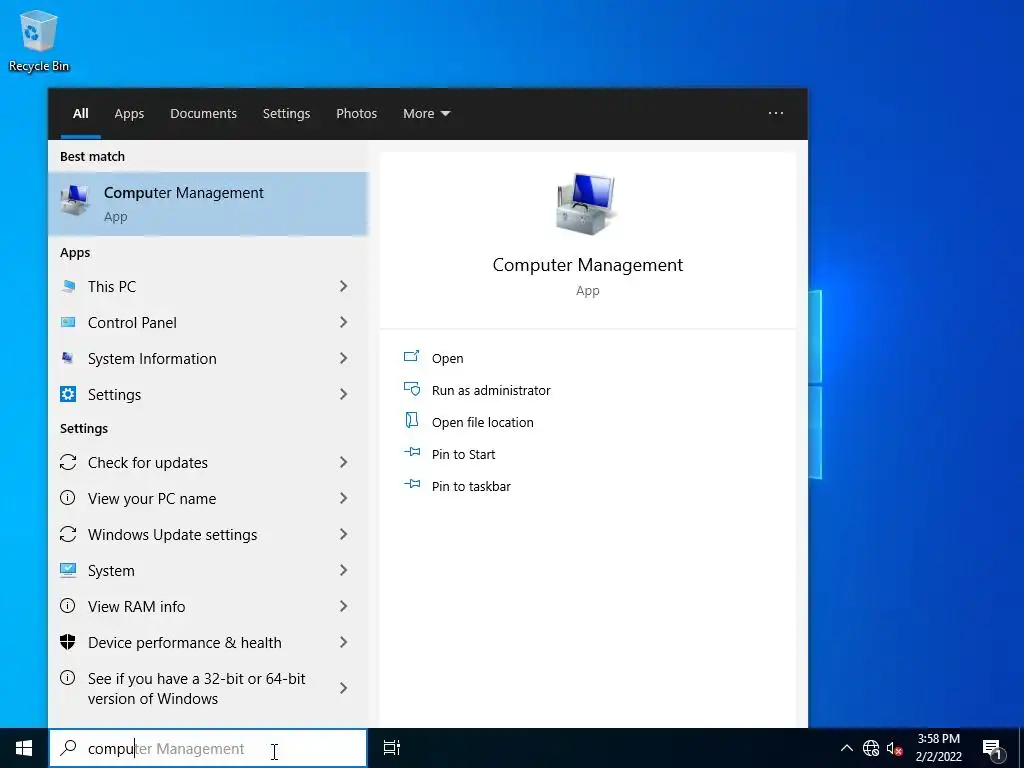The image size is (1024, 768).
Task: Switch to the Photos search tab
Action: (x=357, y=114)
